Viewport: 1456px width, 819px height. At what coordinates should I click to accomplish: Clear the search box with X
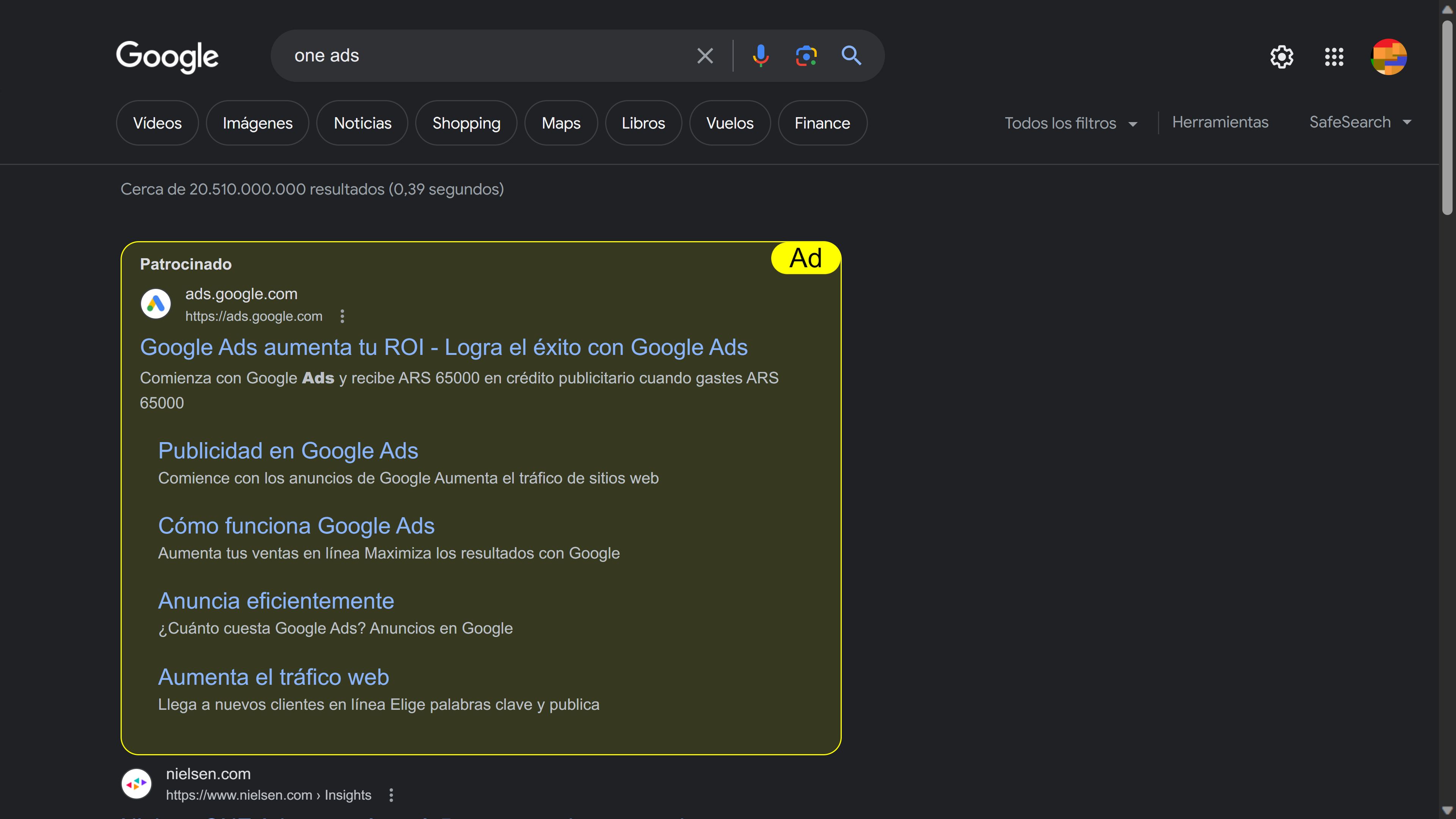[705, 55]
